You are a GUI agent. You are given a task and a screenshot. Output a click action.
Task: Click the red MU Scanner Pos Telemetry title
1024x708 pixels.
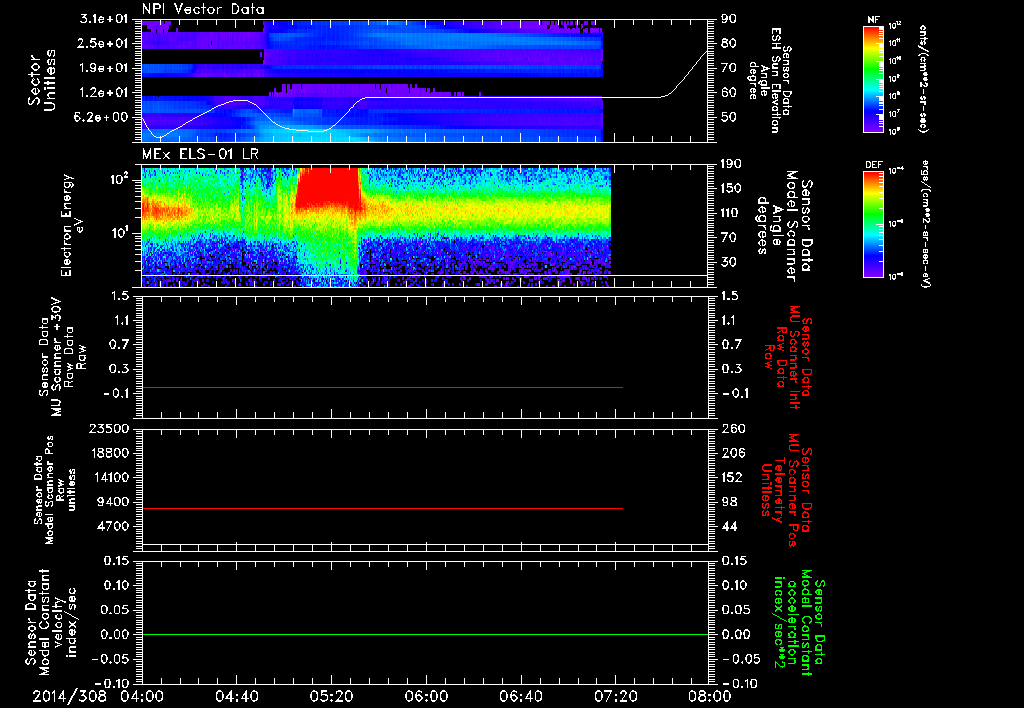(787, 490)
